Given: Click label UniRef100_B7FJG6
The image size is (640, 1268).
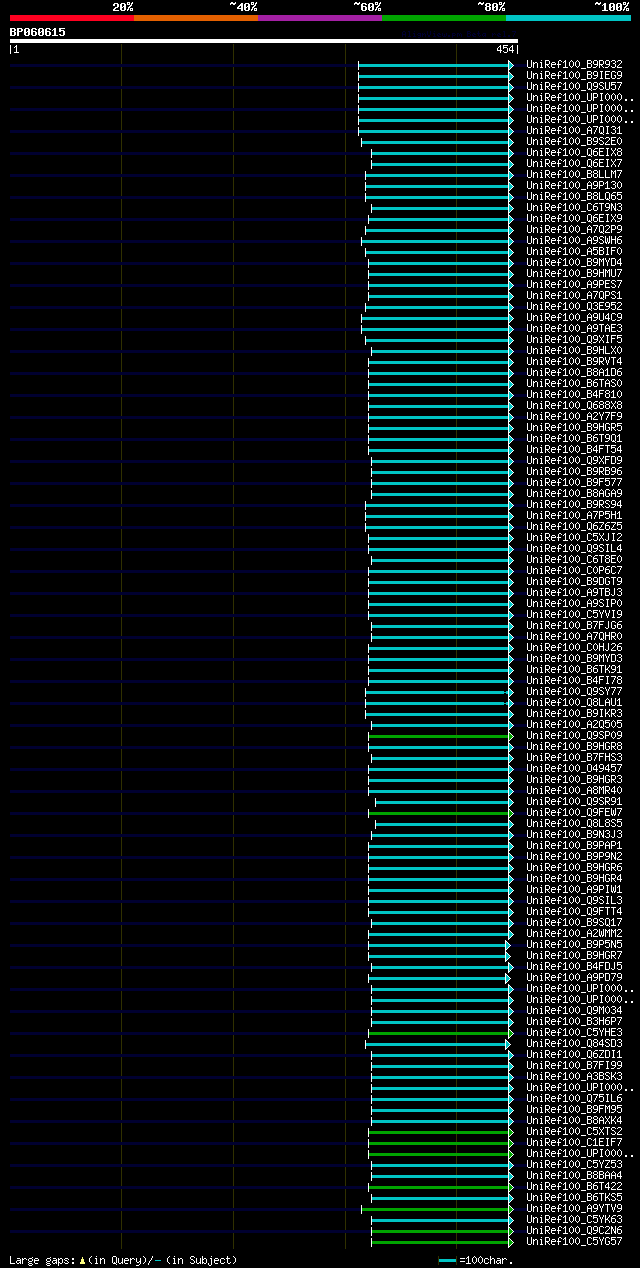Looking at the screenshot, I should (x=574, y=625).
